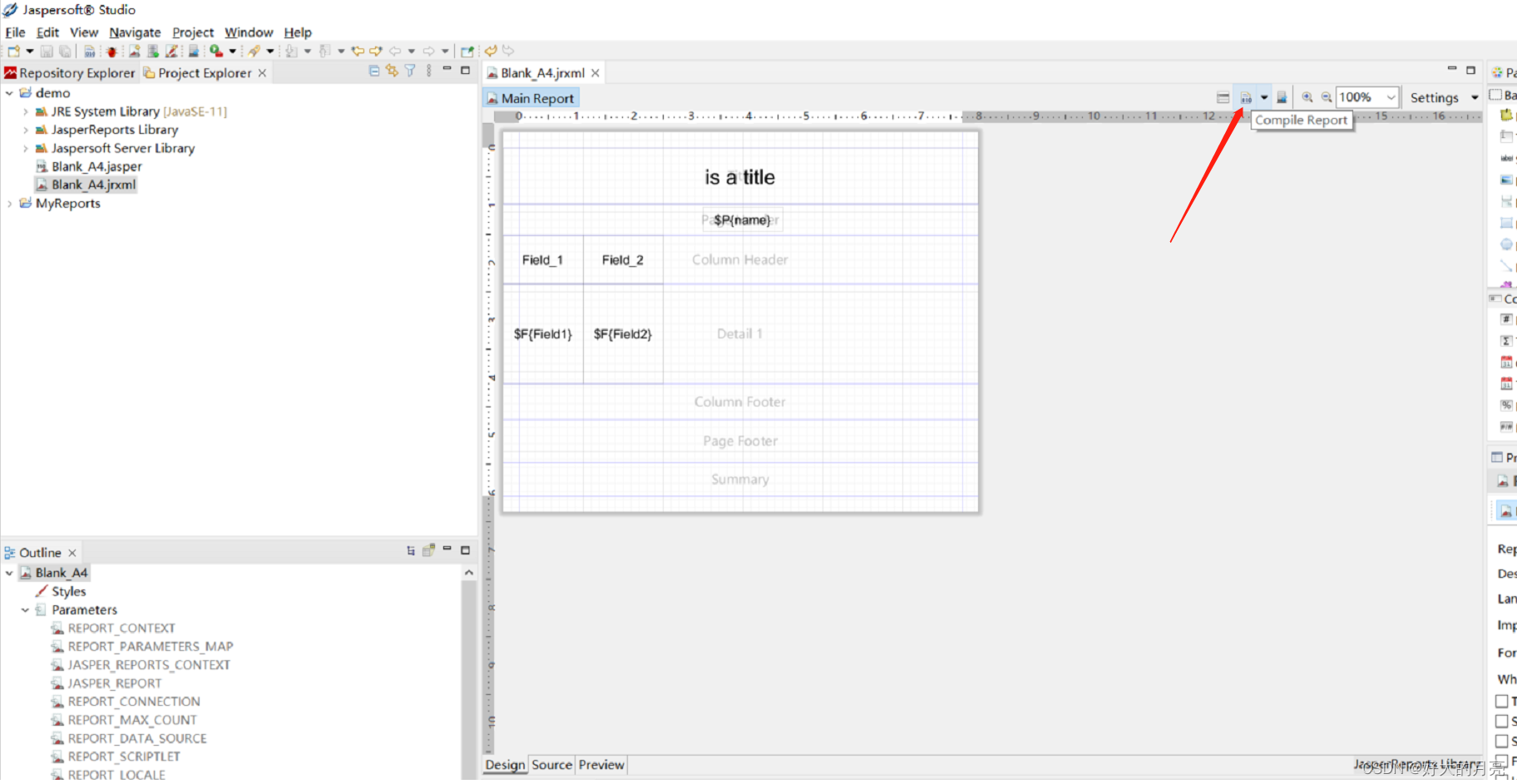Open the Help menu
Viewport: 1517px width, 784px height.
pos(298,32)
